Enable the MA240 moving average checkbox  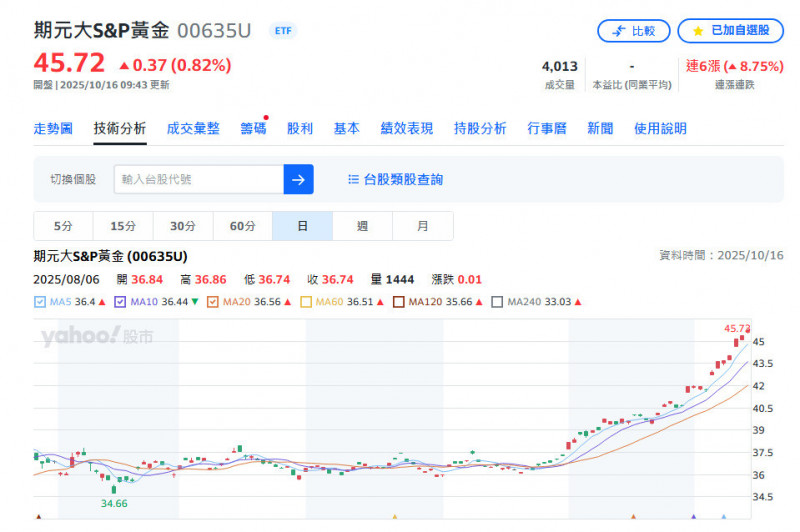(x=497, y=302)
